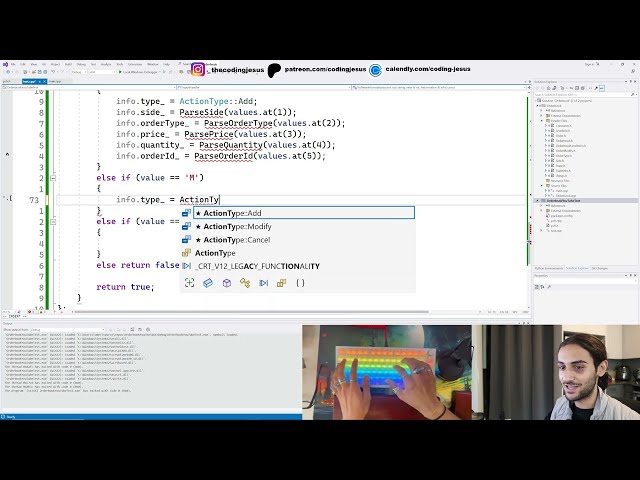640x480 pixels.
Task: Switch to Solution Explorer panel tab
Action: [577, 268]
